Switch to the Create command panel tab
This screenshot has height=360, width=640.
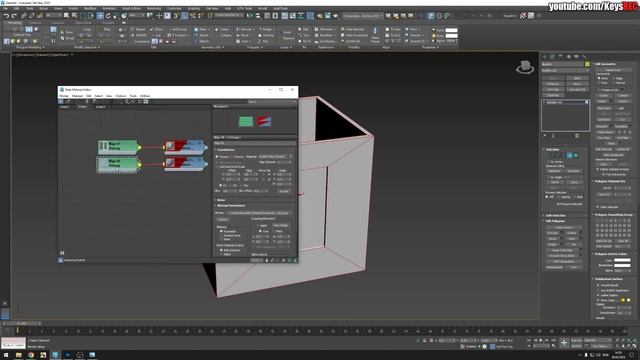click(545, 56)
